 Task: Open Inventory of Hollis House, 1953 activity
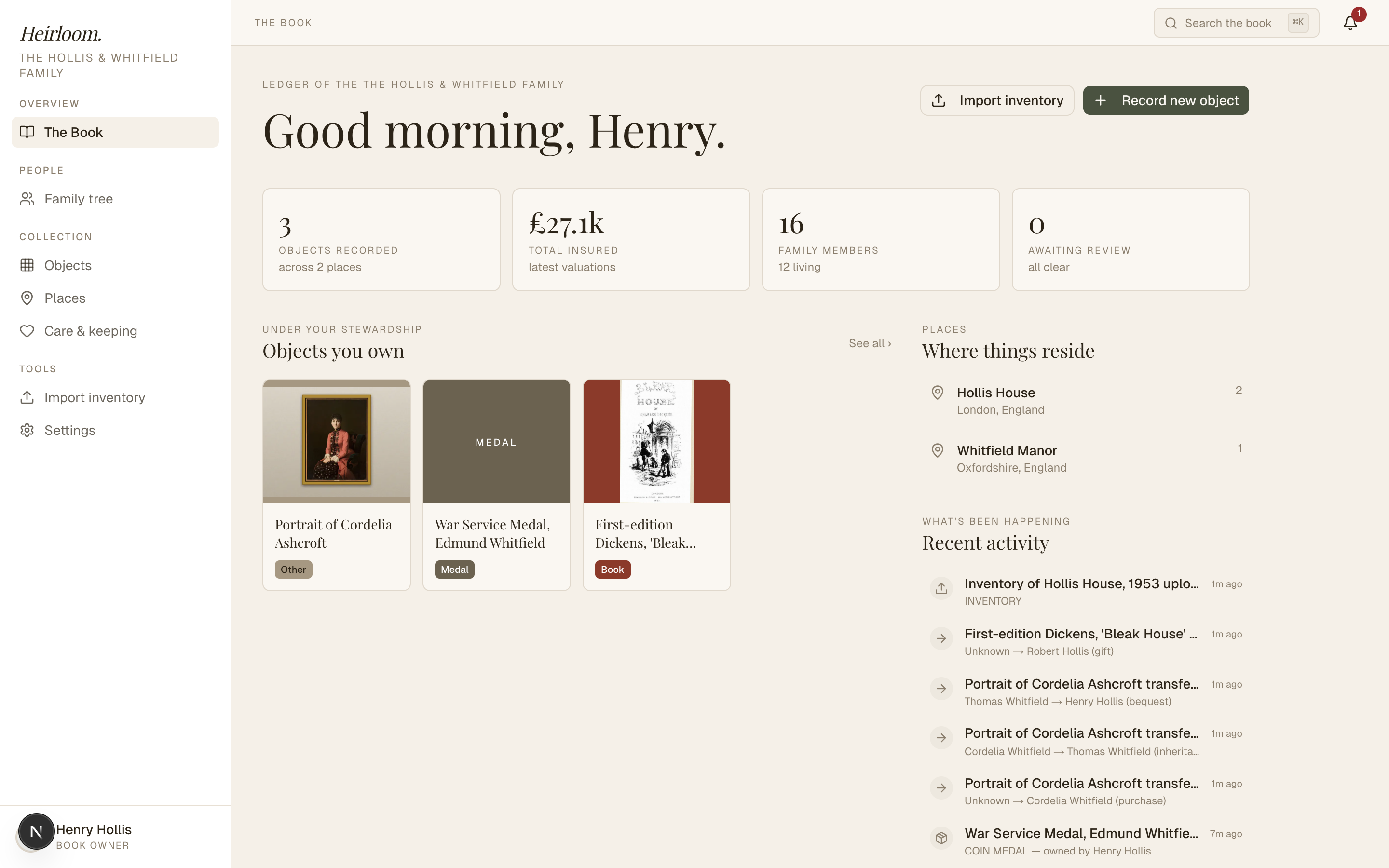click(x=1086, y=592)
